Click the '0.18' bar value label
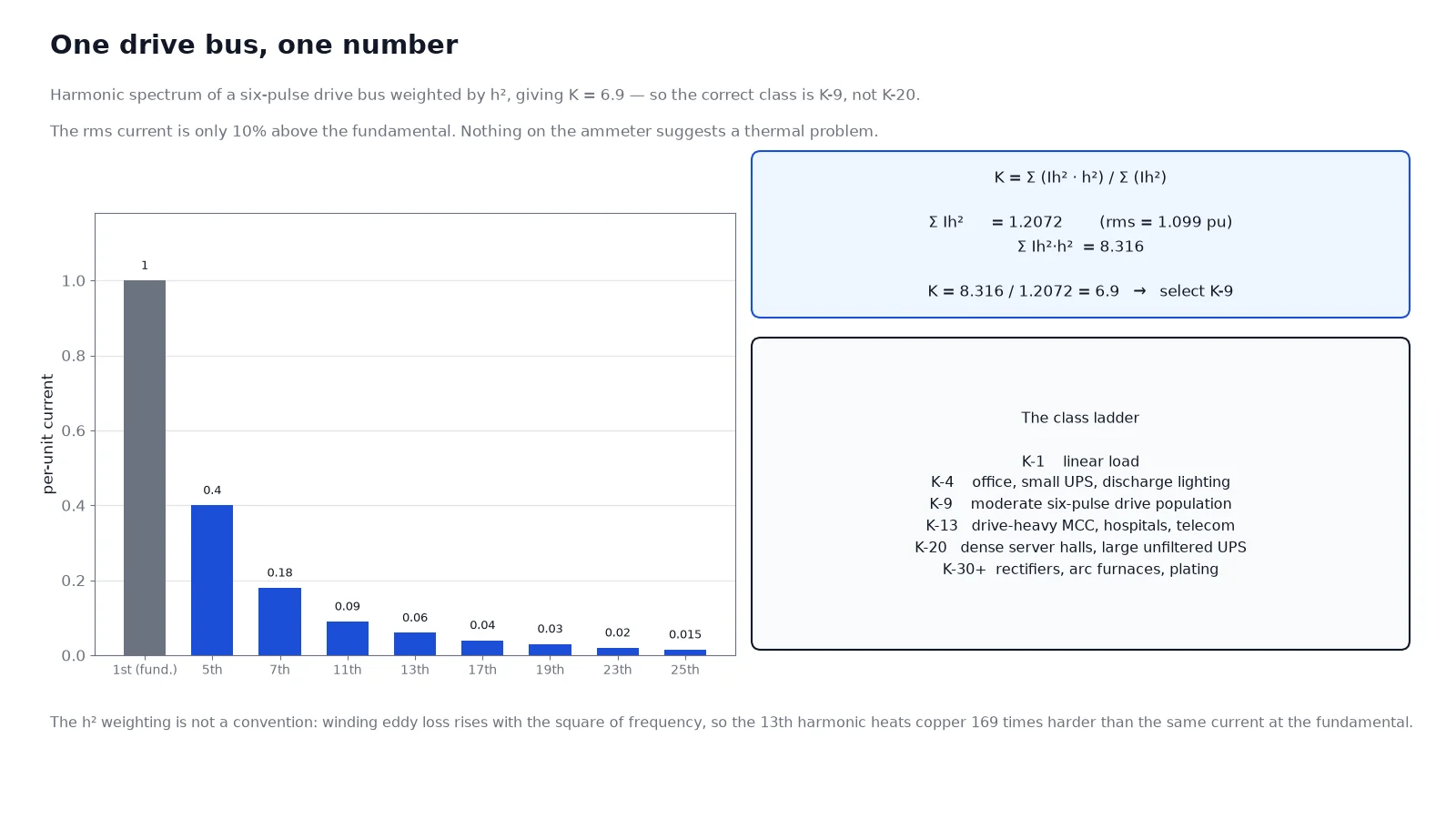This screenshot has height=819, width=1456. (279, 573)
